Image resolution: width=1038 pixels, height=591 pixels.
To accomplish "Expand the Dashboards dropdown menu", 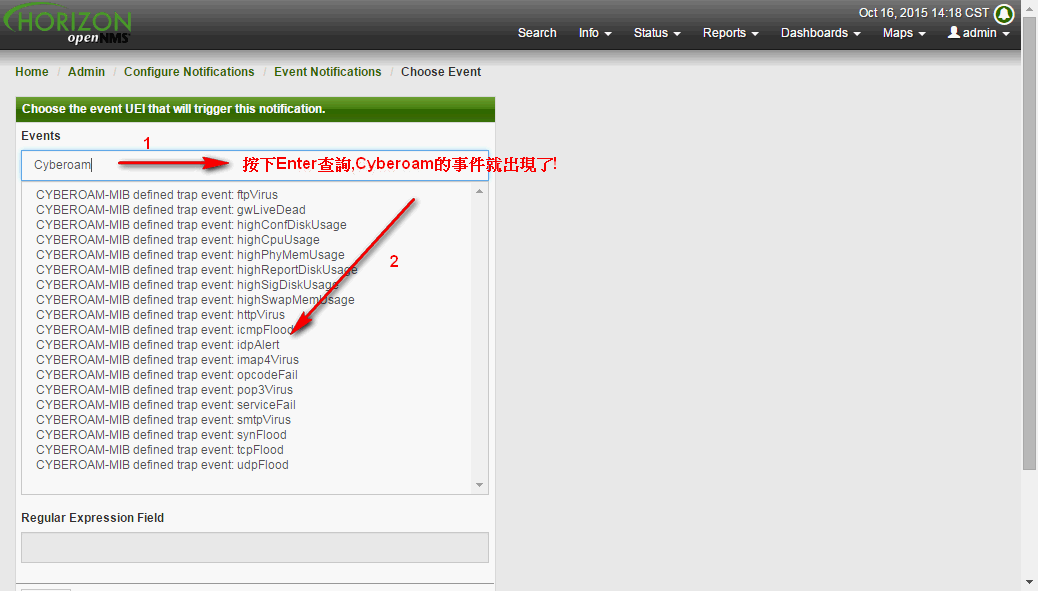I will click(x=820, y=33).
